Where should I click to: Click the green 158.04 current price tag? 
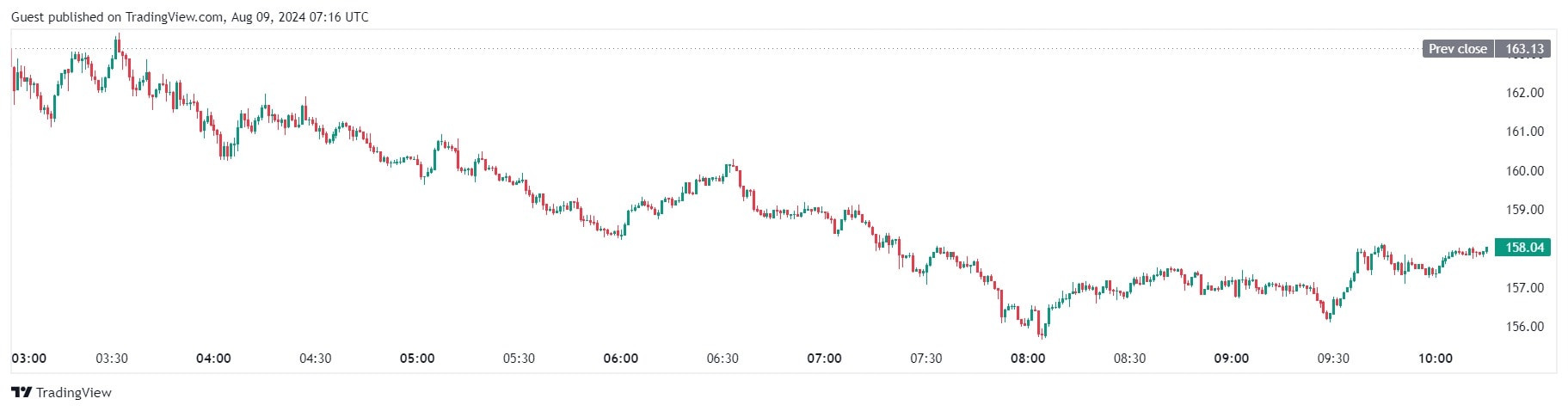pos(1524,248)
